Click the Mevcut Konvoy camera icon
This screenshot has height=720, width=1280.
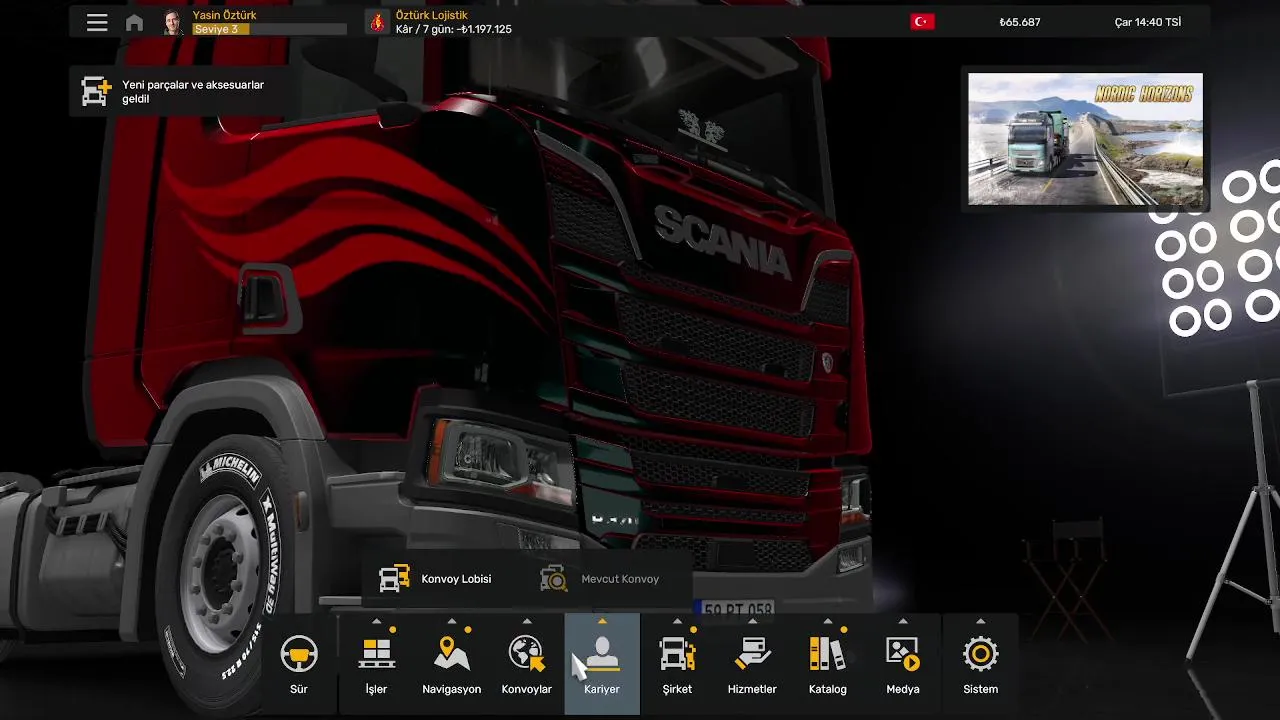point(553,578)
